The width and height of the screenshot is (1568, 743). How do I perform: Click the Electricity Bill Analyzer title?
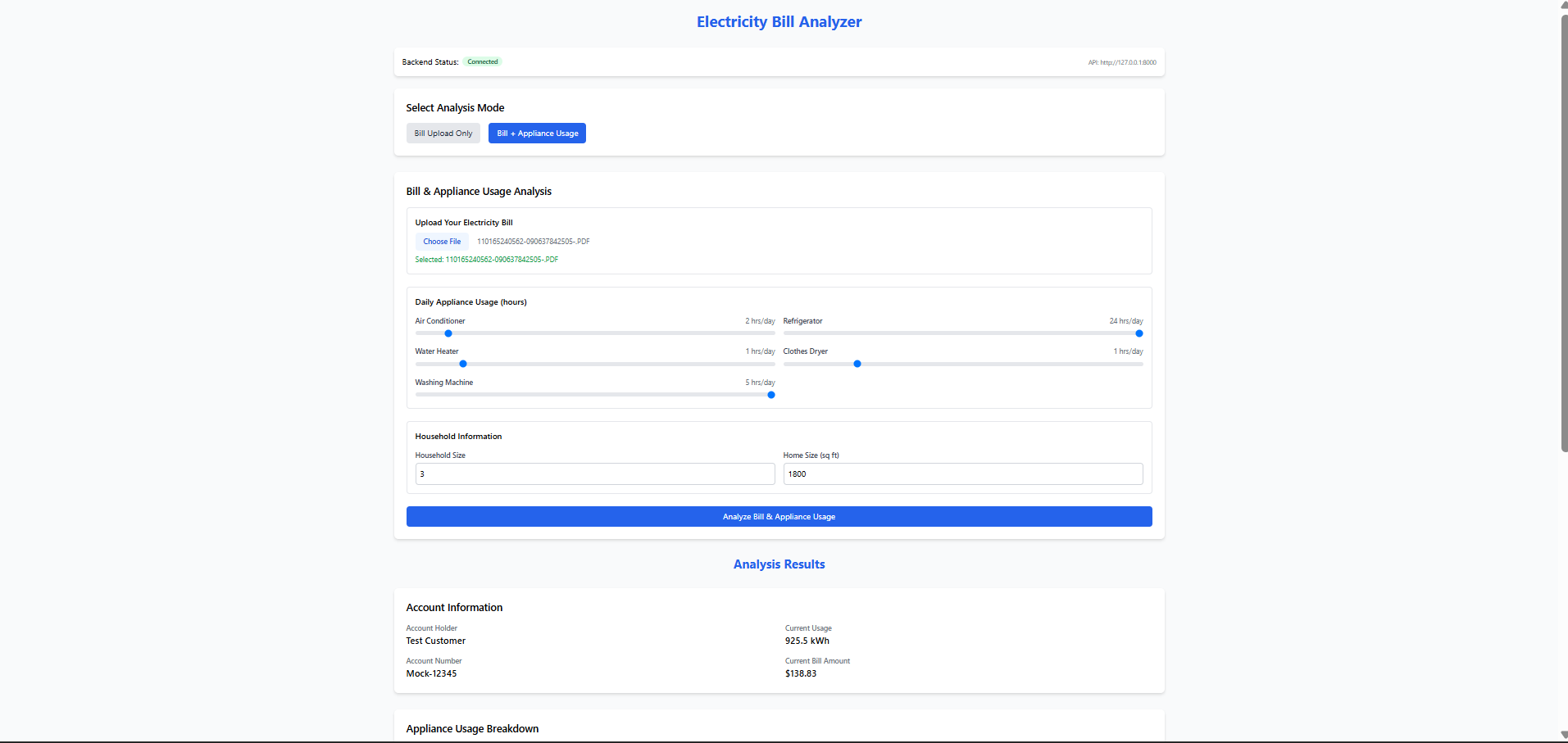click(x=778, y=21)
